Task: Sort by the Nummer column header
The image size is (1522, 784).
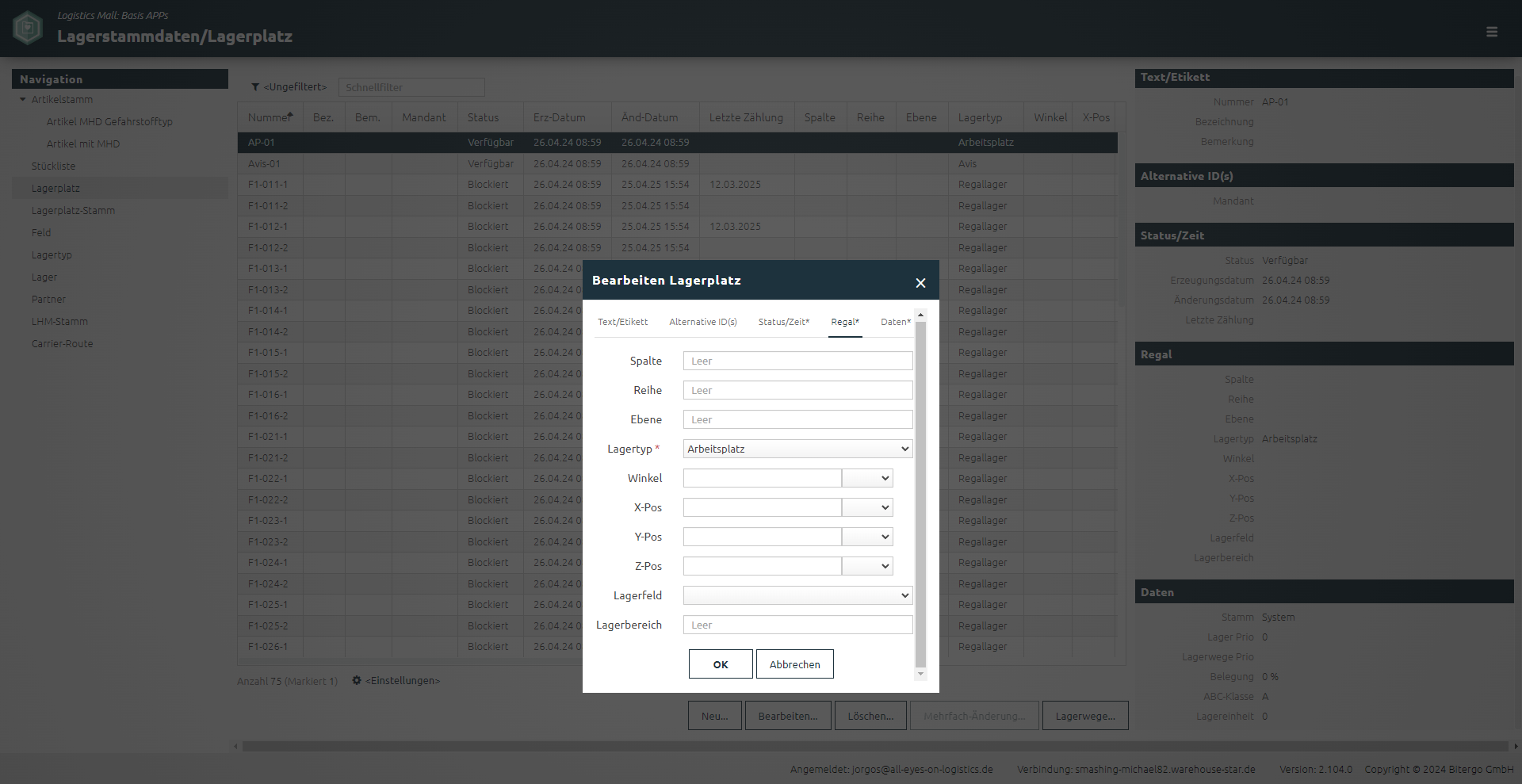Action: point(270,117)
